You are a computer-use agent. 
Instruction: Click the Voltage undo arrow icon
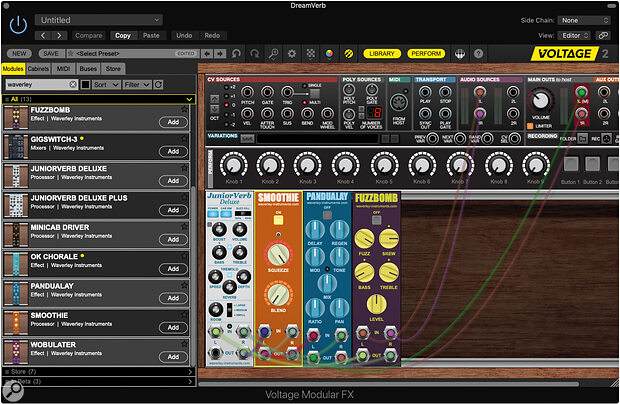pyautogui.click(x=236, y=53)
